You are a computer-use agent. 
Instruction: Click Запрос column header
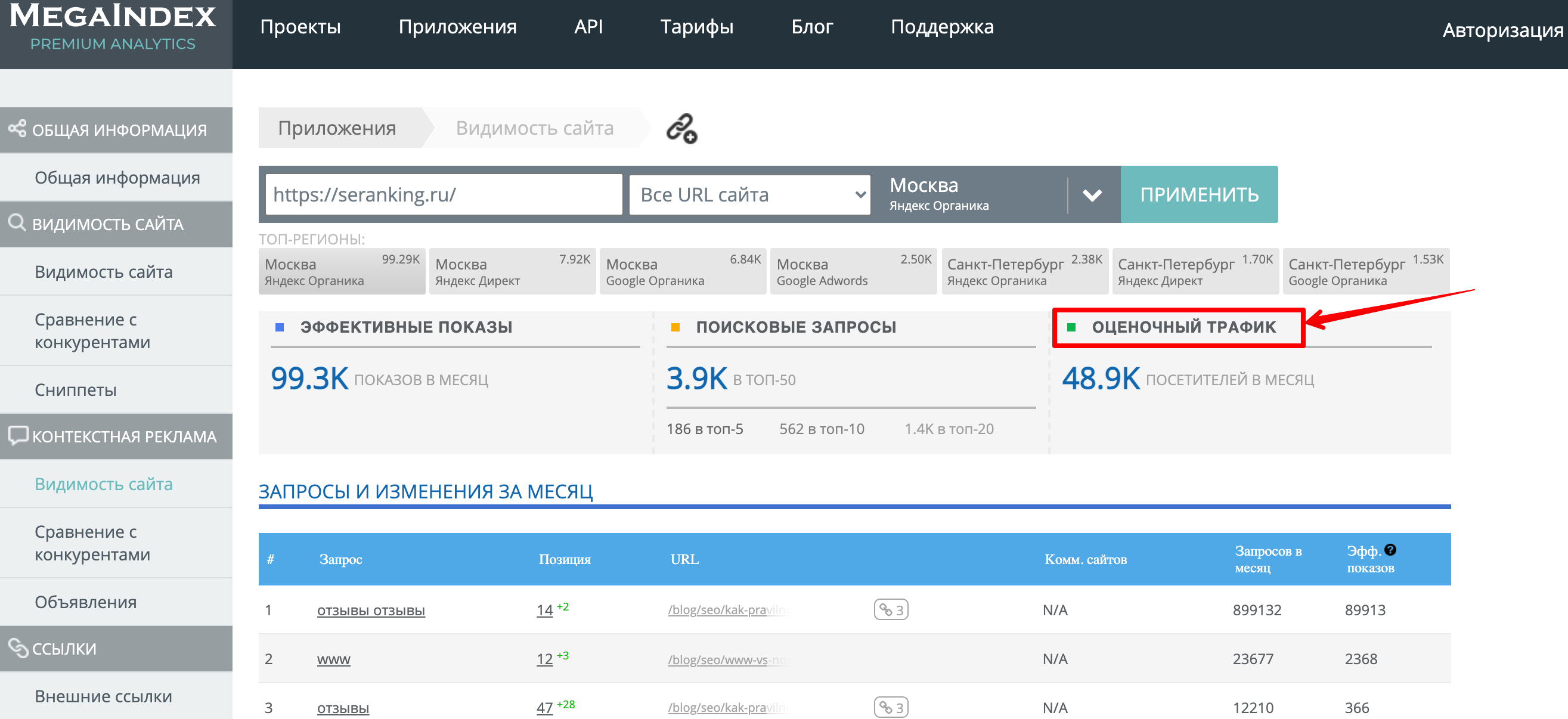(341, 559)
